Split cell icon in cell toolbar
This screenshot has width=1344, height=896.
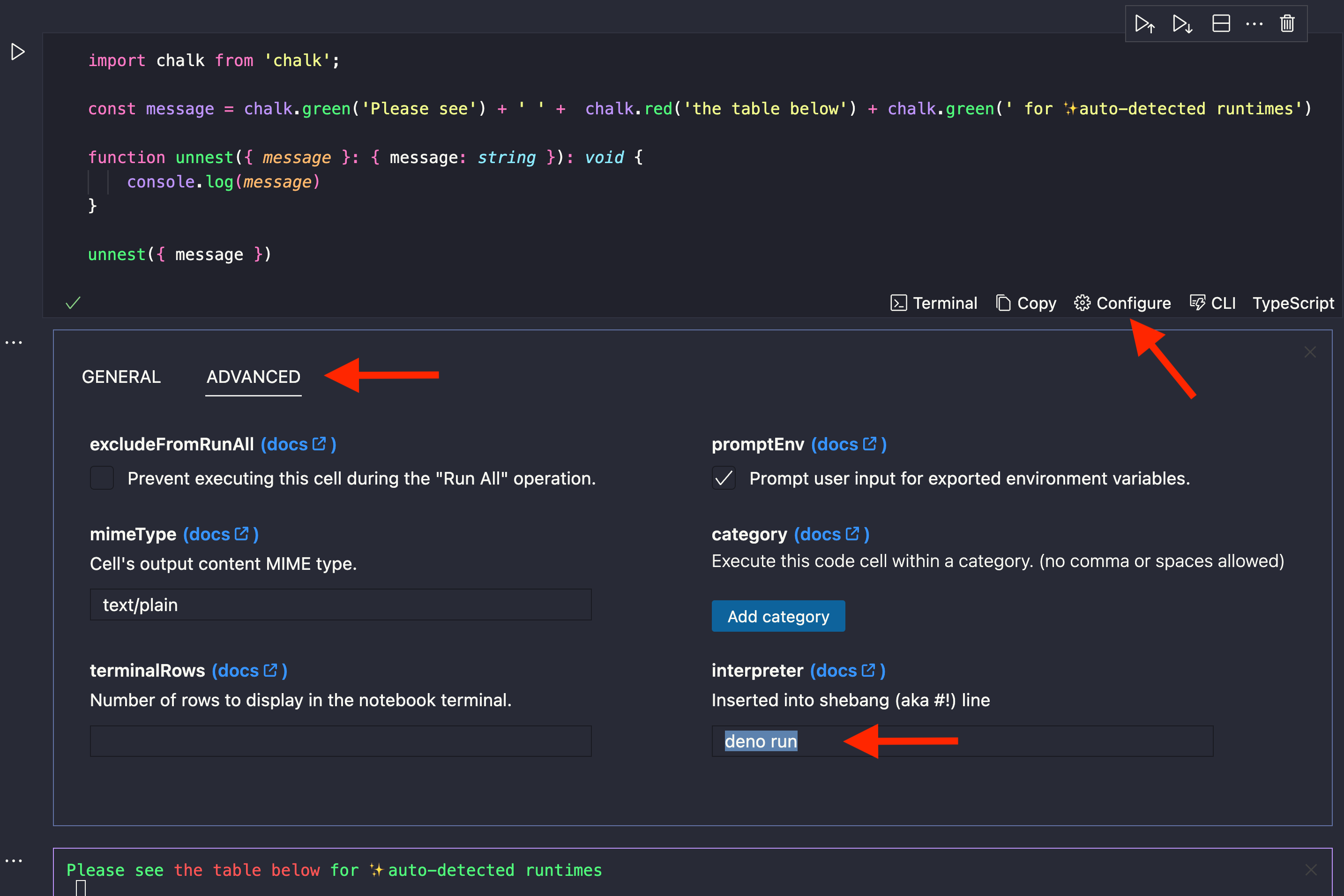pos(1221,23)
